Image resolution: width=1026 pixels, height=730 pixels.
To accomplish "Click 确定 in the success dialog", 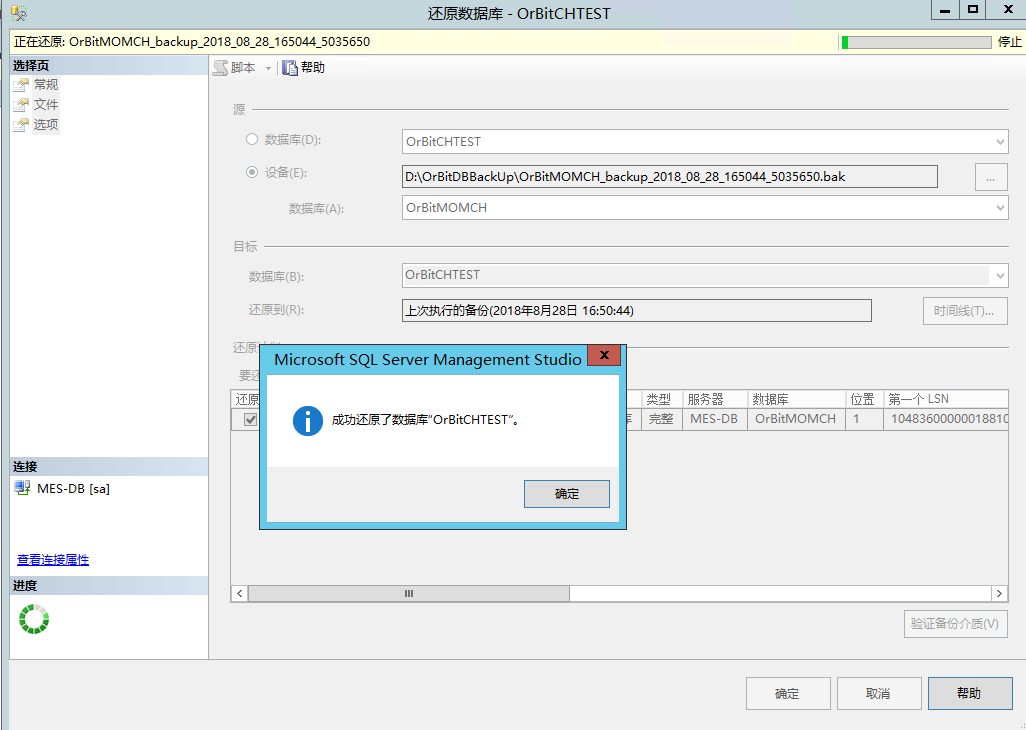I will [x=566, y=493].
